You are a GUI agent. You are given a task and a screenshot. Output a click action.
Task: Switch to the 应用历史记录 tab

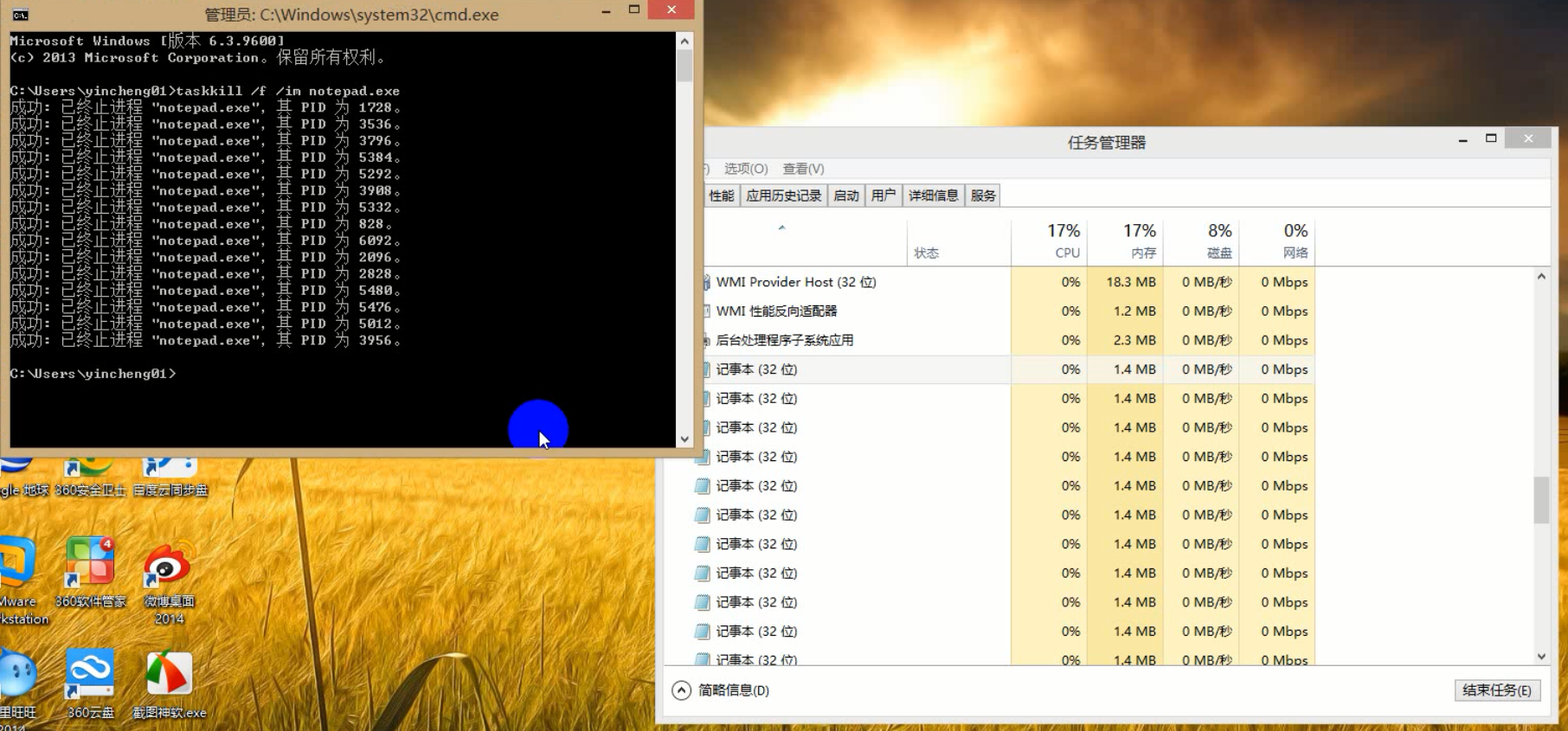coord(783,196)
